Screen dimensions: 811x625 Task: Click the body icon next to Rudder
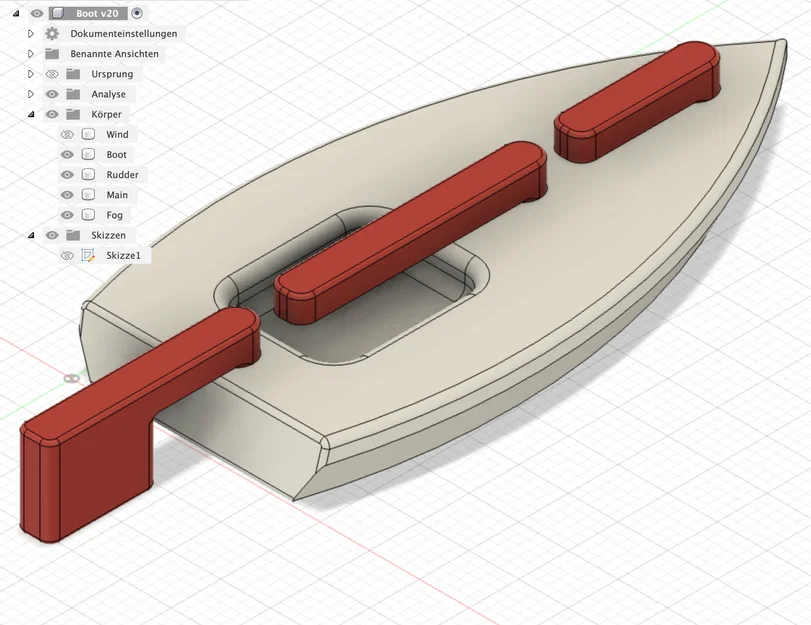click(88, 175)
